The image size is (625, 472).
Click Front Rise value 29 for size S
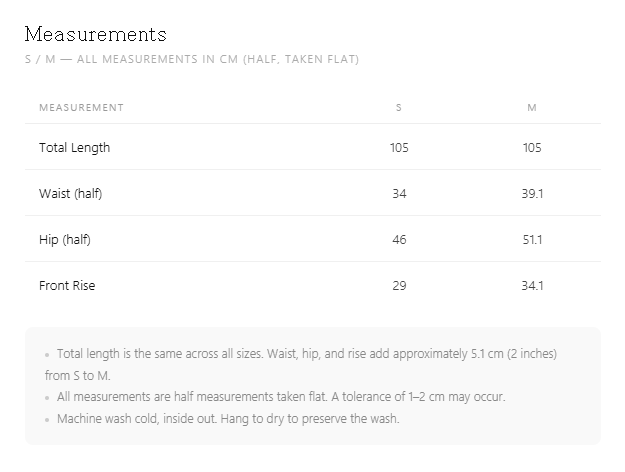pyautogui.click(x=399, y=285)
